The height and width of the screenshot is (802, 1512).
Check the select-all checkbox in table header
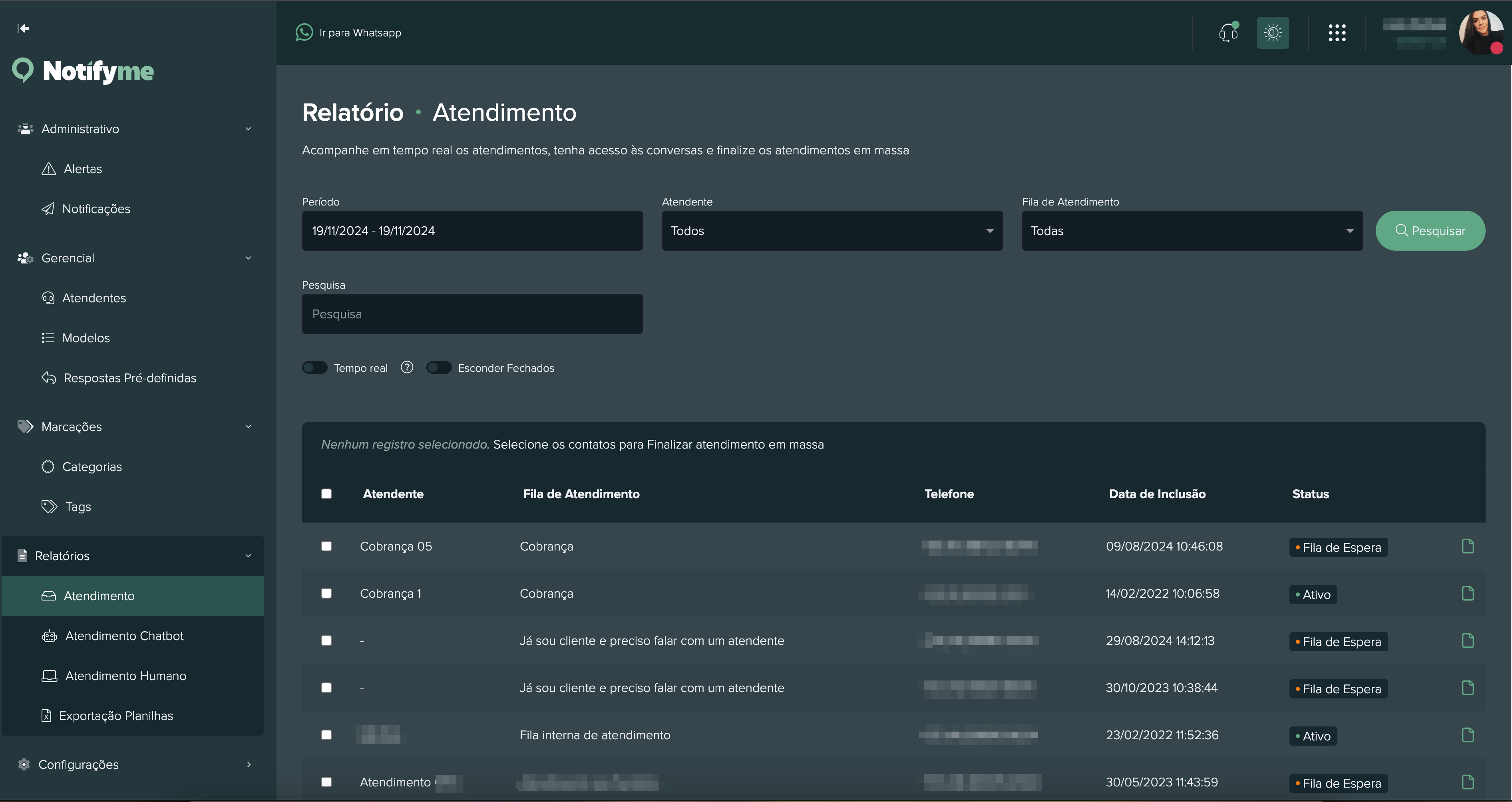pos(326,494)
